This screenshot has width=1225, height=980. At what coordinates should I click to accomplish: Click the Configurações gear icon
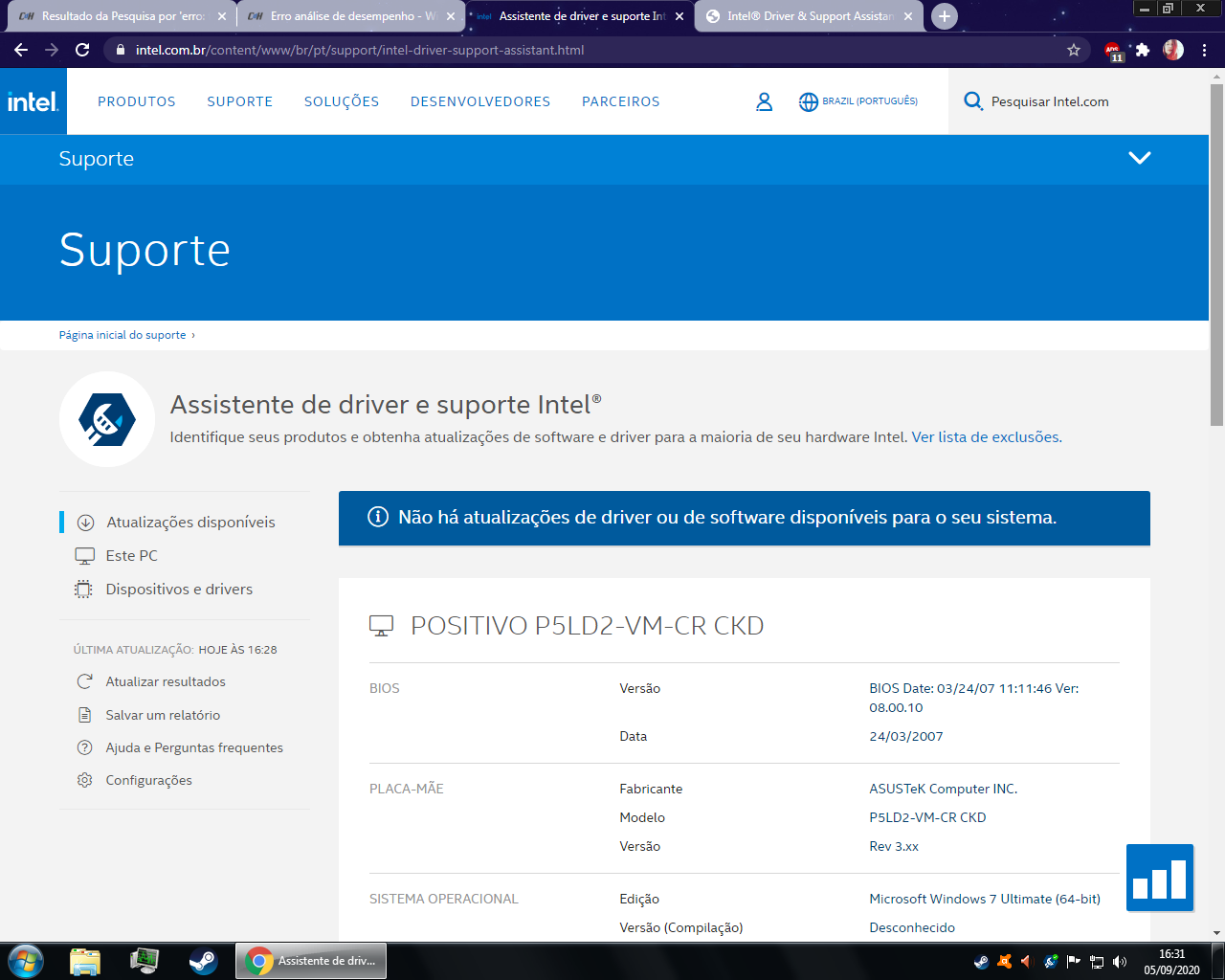coord(85,780)
